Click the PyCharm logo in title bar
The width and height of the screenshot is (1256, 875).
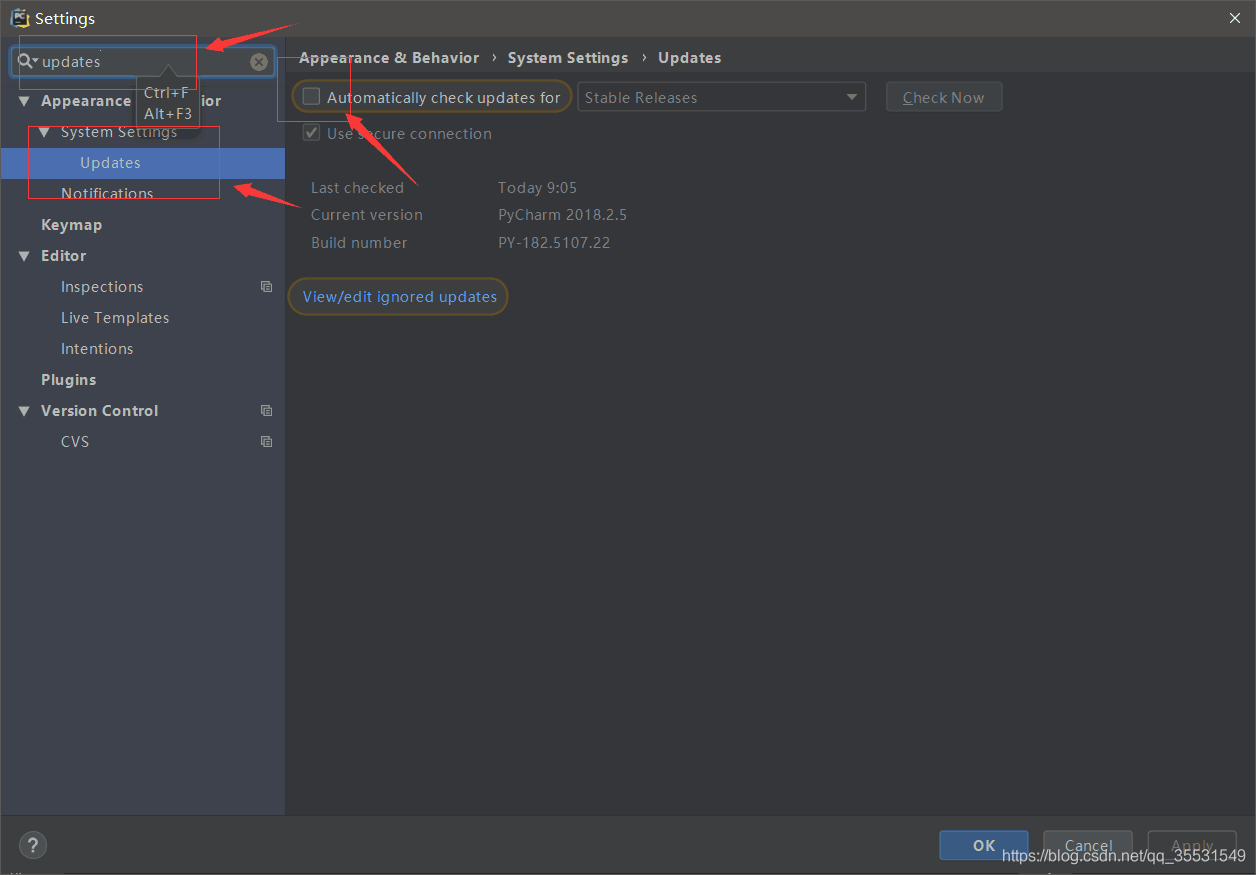coord(19,18)
